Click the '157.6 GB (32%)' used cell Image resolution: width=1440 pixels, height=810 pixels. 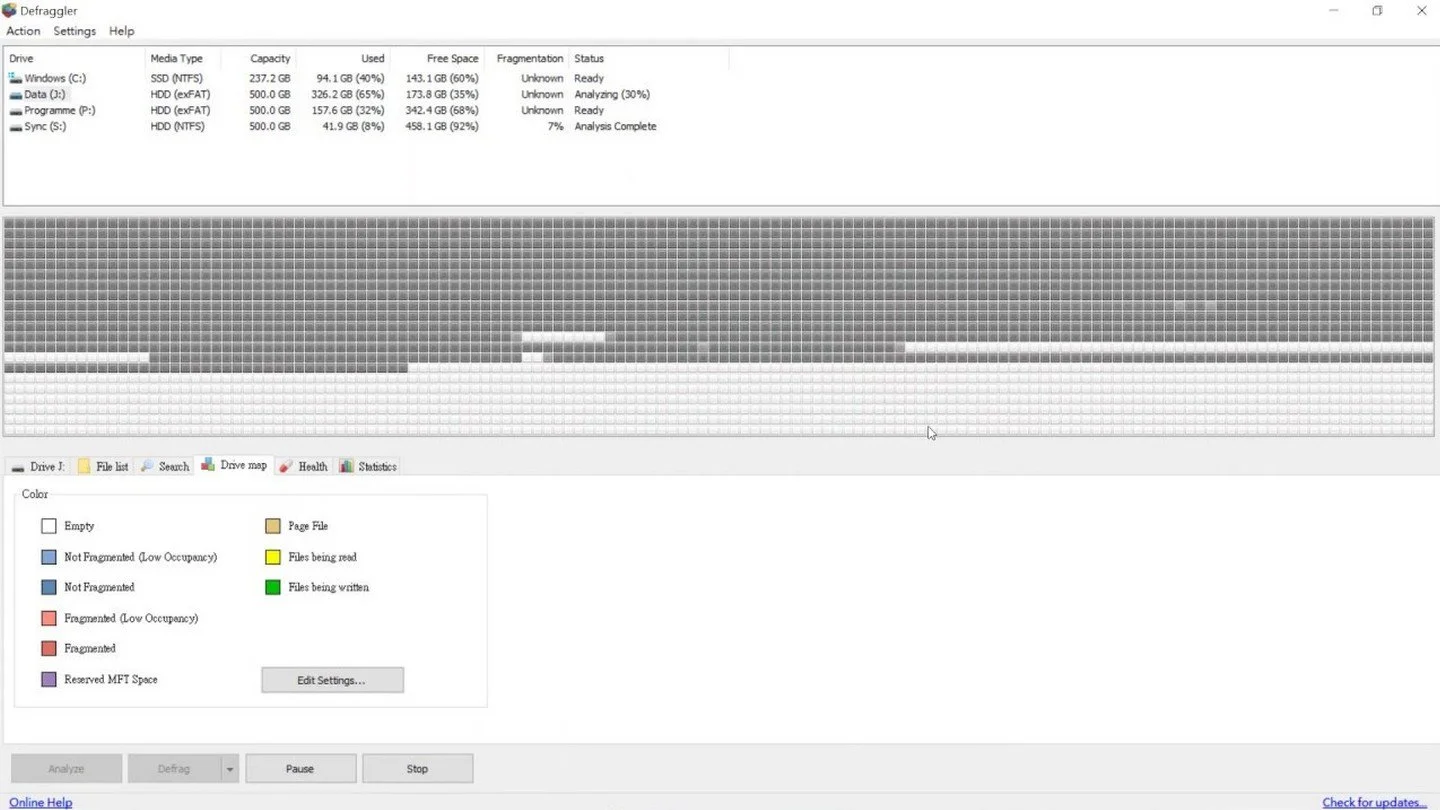pos(348,110)
